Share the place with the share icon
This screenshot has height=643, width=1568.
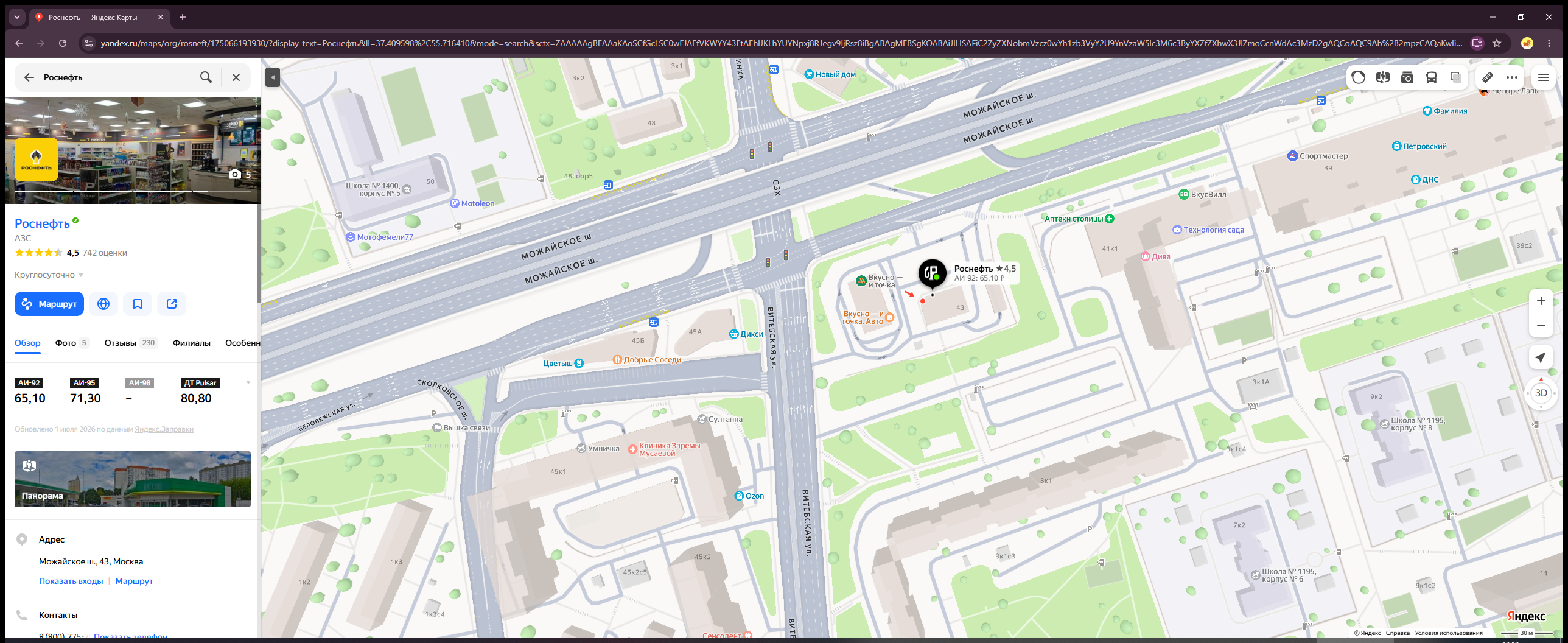(172, 304)
